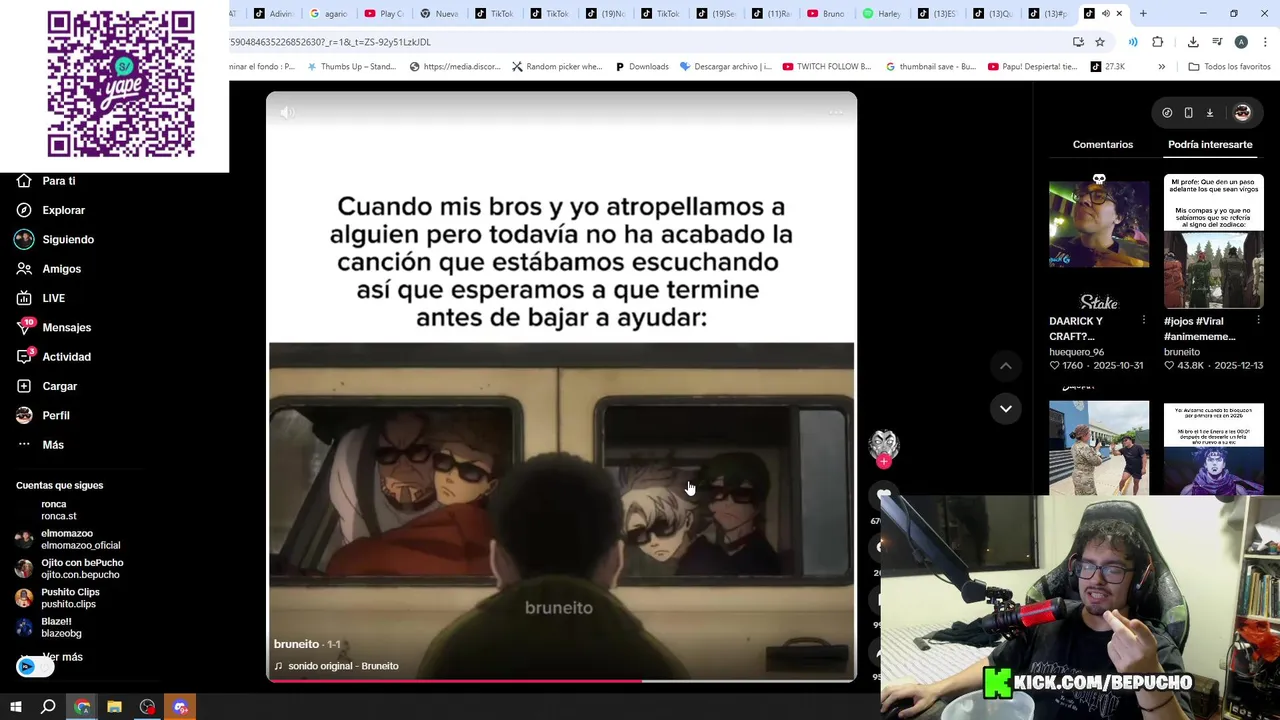
Task: Switch to Harley Spotify tab
Action: click(882, 14)
